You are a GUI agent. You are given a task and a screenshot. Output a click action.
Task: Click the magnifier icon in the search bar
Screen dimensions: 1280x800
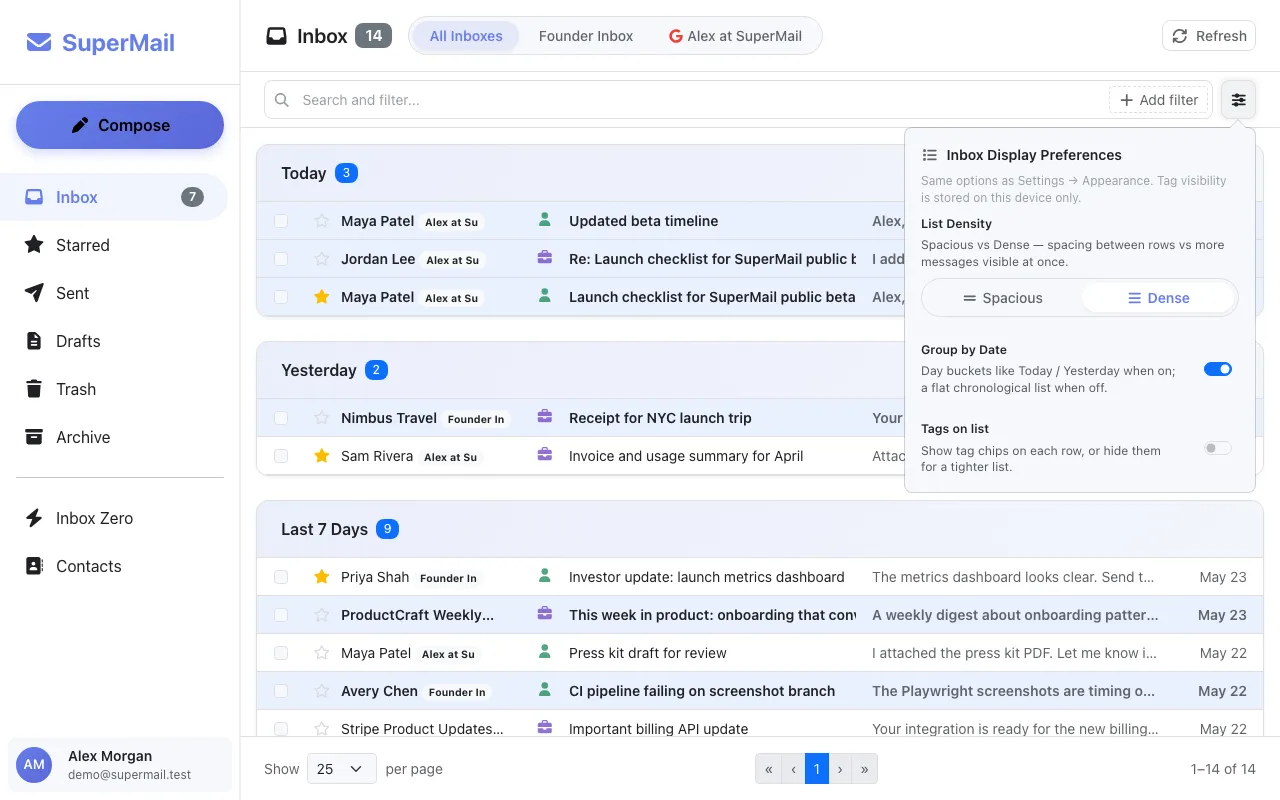[x=282, y=100]
